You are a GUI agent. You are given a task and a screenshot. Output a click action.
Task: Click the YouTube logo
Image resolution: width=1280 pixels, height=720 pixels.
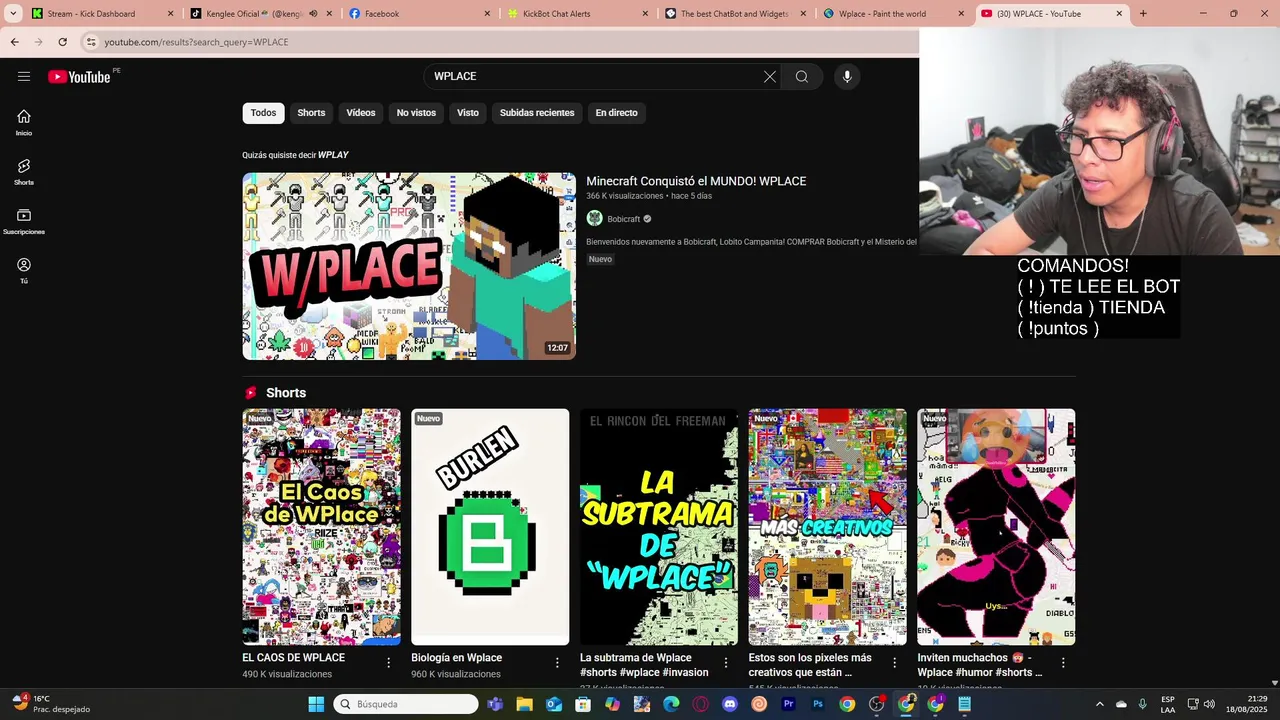coord(79,77)
